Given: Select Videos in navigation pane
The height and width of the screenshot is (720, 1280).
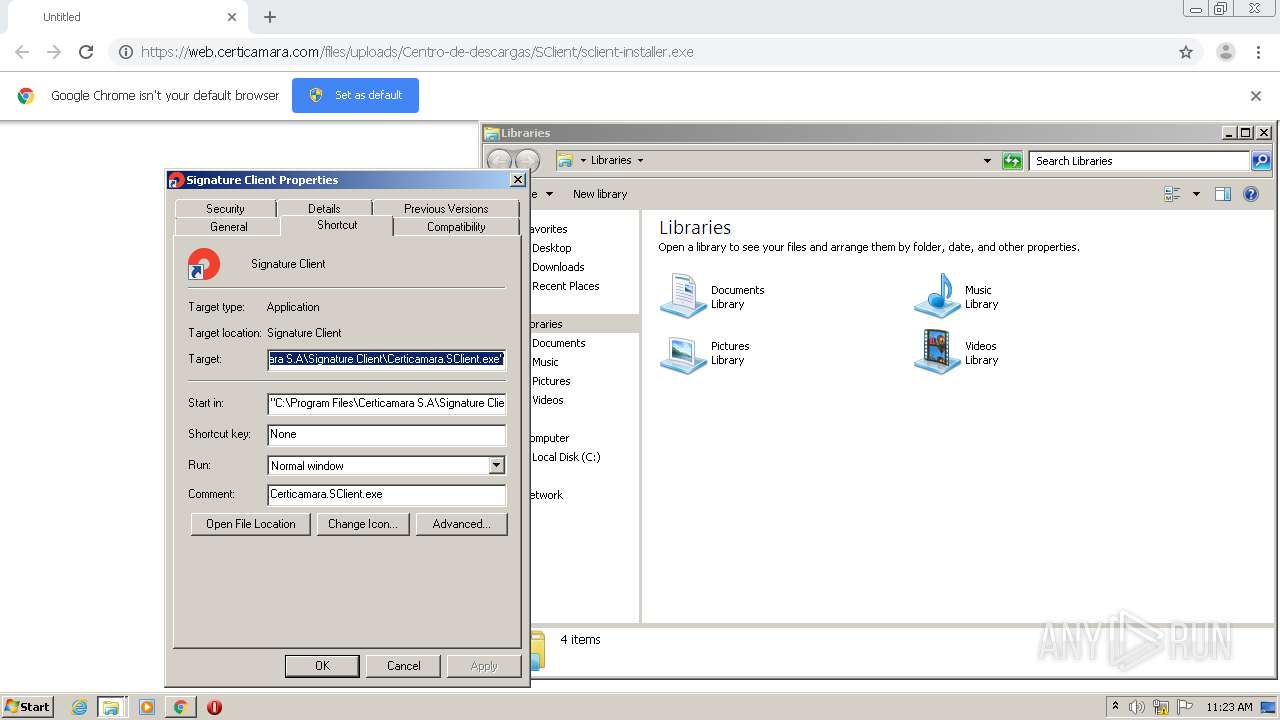Looking at the screenshot, I should tap(548, 400).
